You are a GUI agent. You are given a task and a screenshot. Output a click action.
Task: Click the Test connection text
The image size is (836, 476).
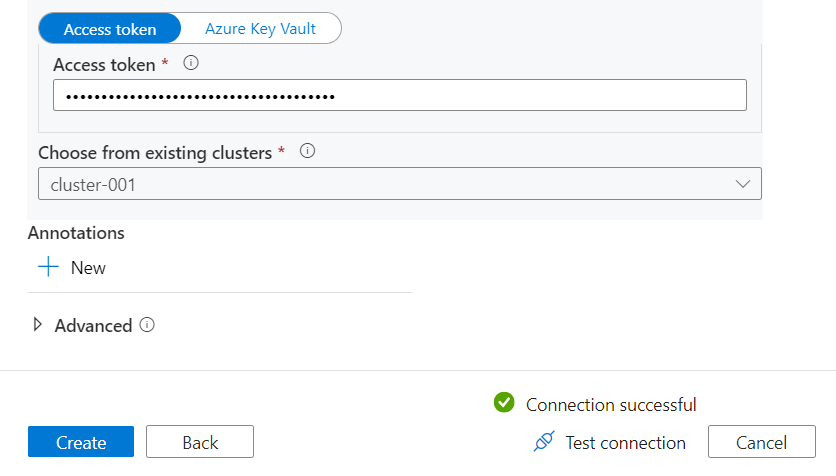pos(625,443)
